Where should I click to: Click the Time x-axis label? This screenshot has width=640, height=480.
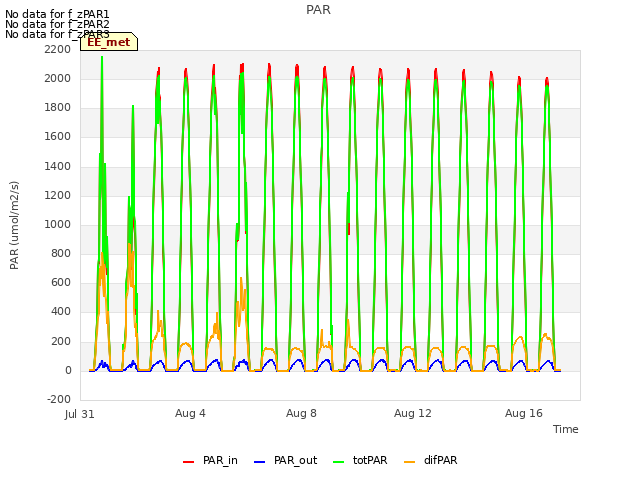pos(565,429)
